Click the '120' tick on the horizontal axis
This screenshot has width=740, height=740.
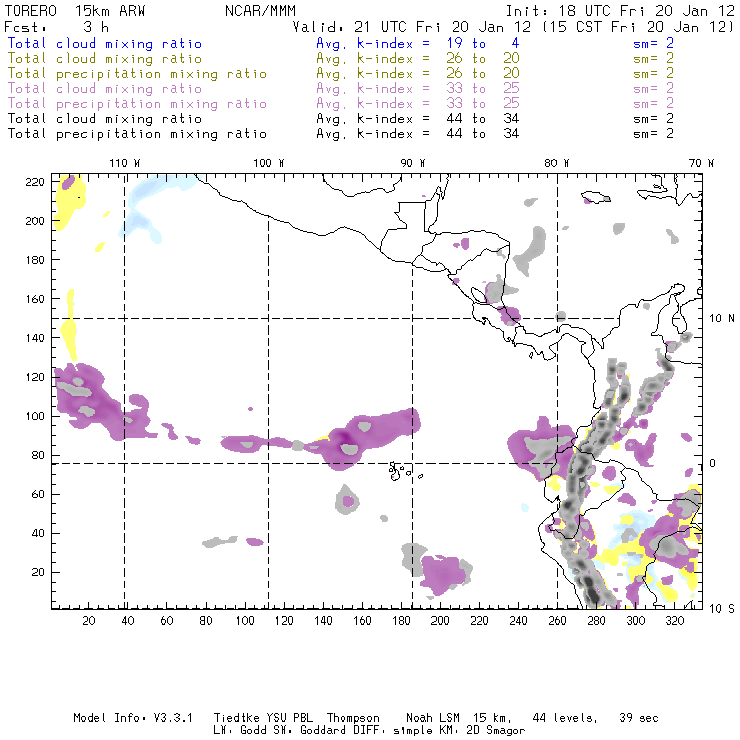pos(284,621)
